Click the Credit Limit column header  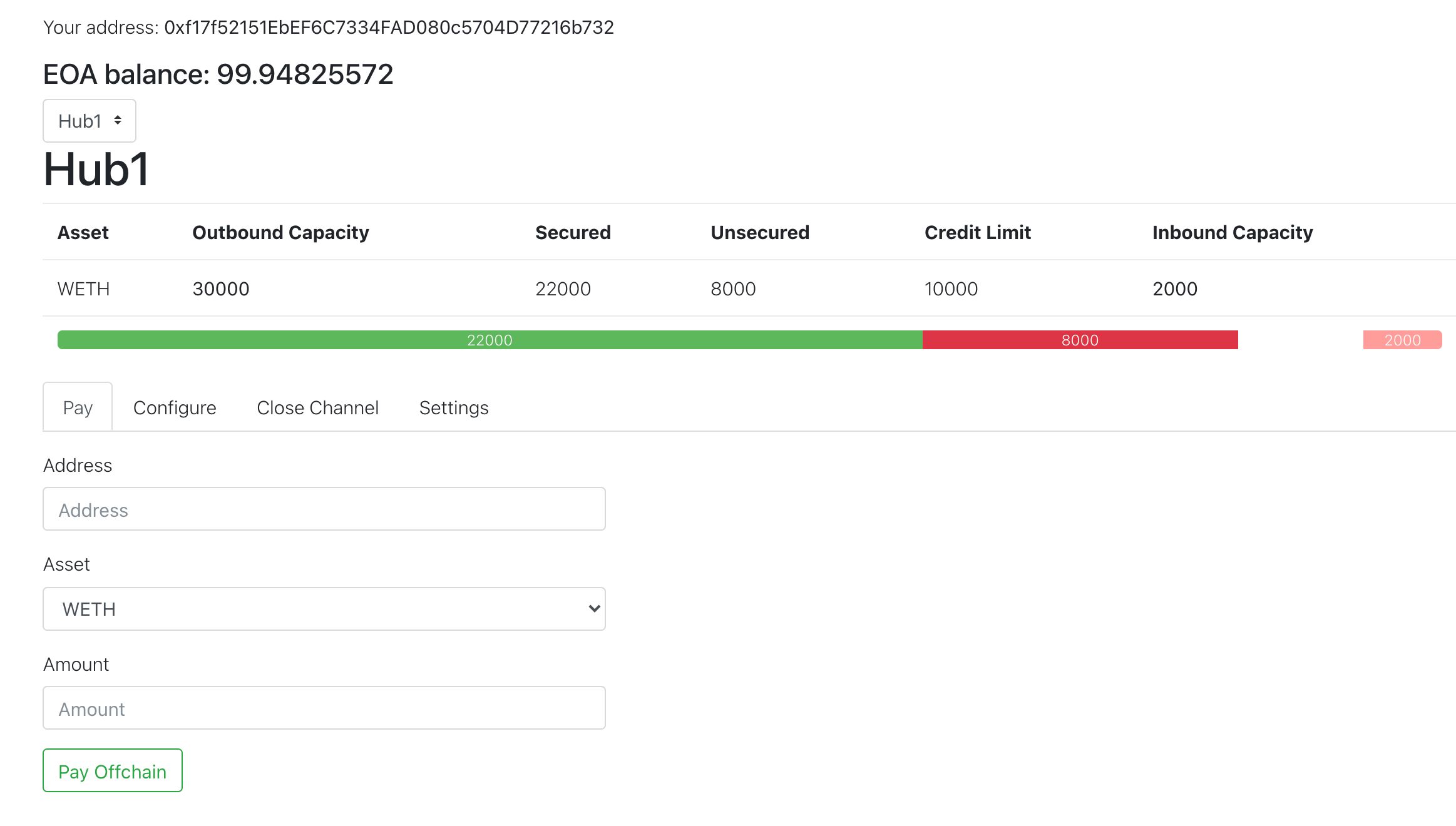978,232
